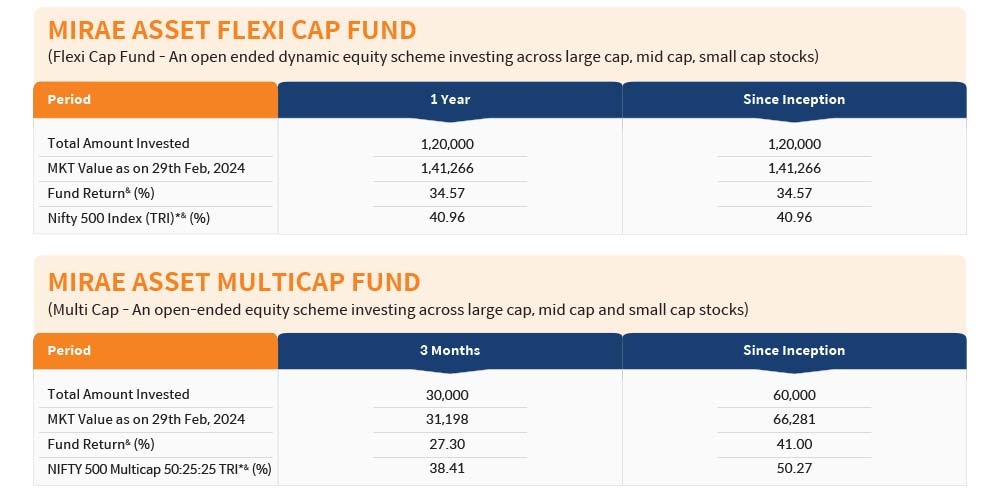Click the Multicap Period header cell
The image size is (1000, 495).
[x=156, y=351]
